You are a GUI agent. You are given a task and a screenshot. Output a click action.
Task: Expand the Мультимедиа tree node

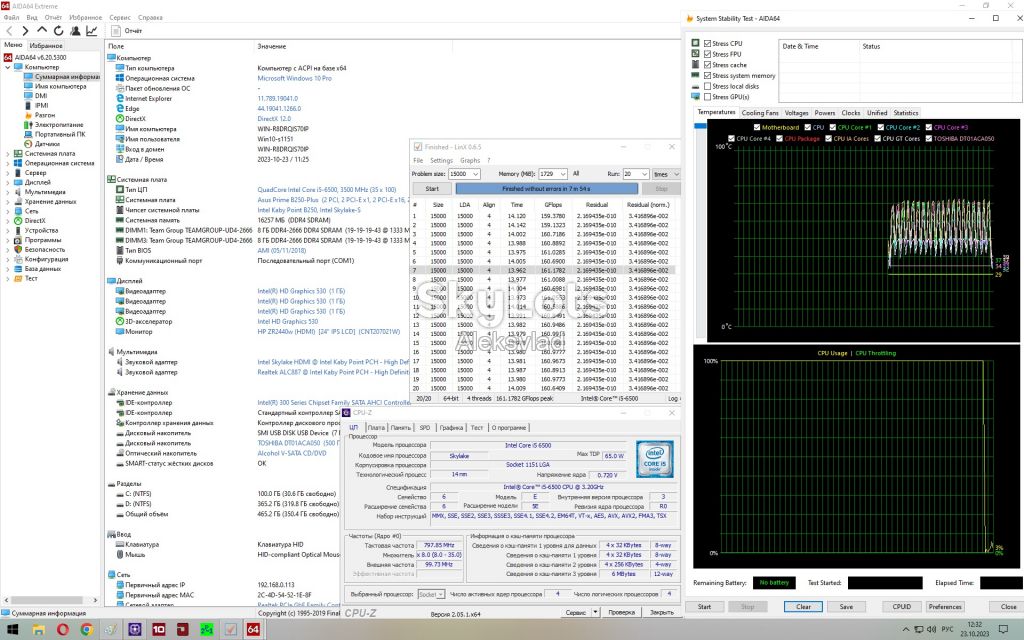(8, 192)
